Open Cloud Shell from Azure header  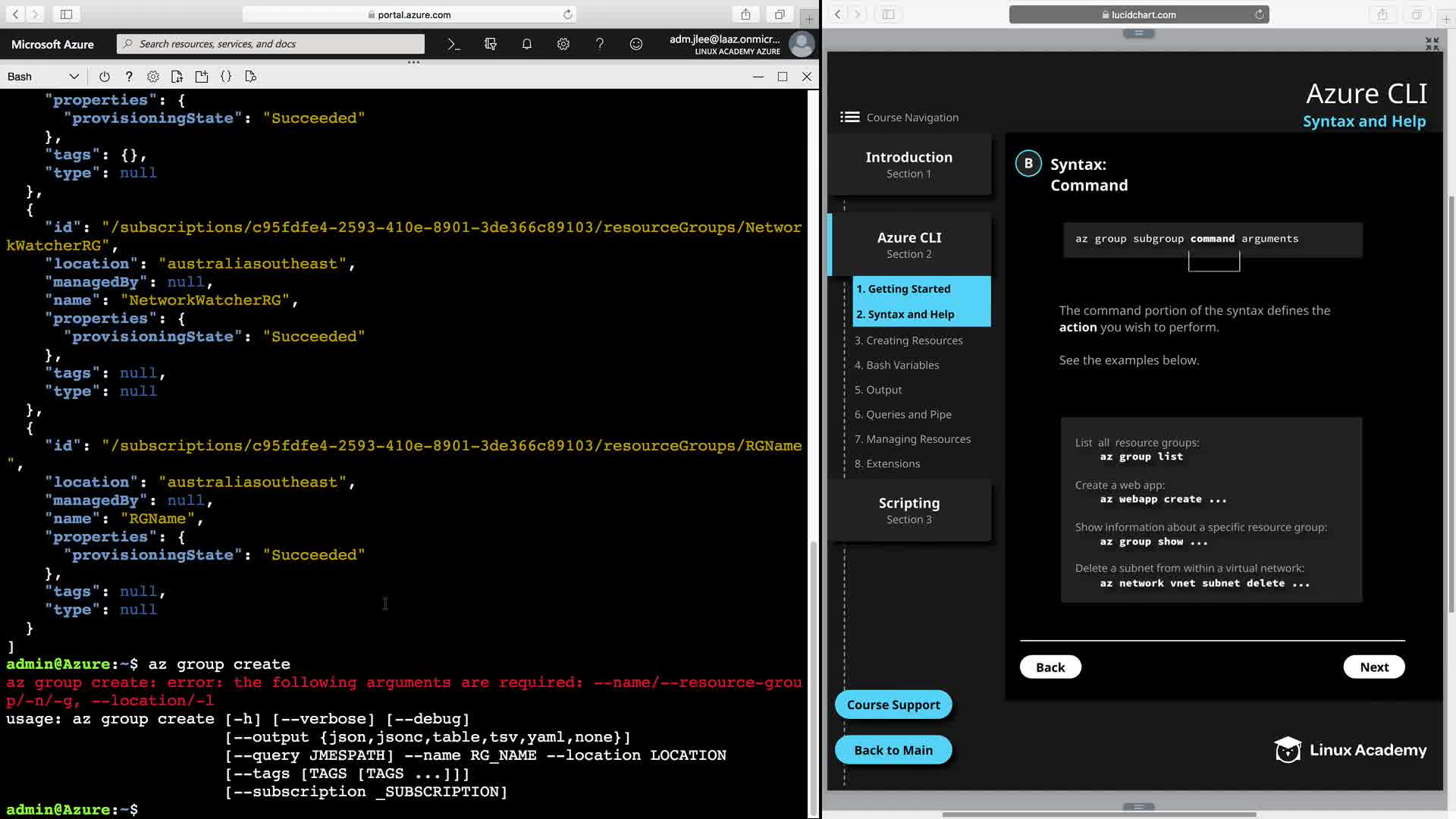453,44
